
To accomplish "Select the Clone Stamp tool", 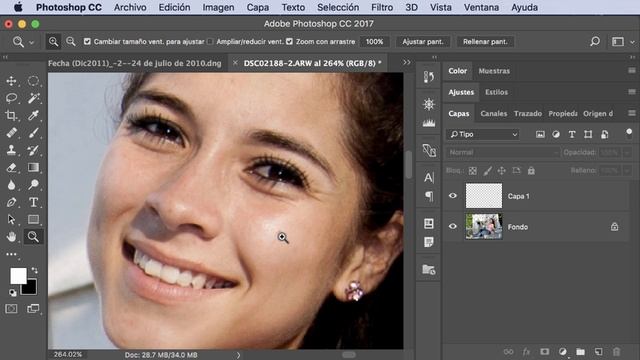I will (11, 150).
